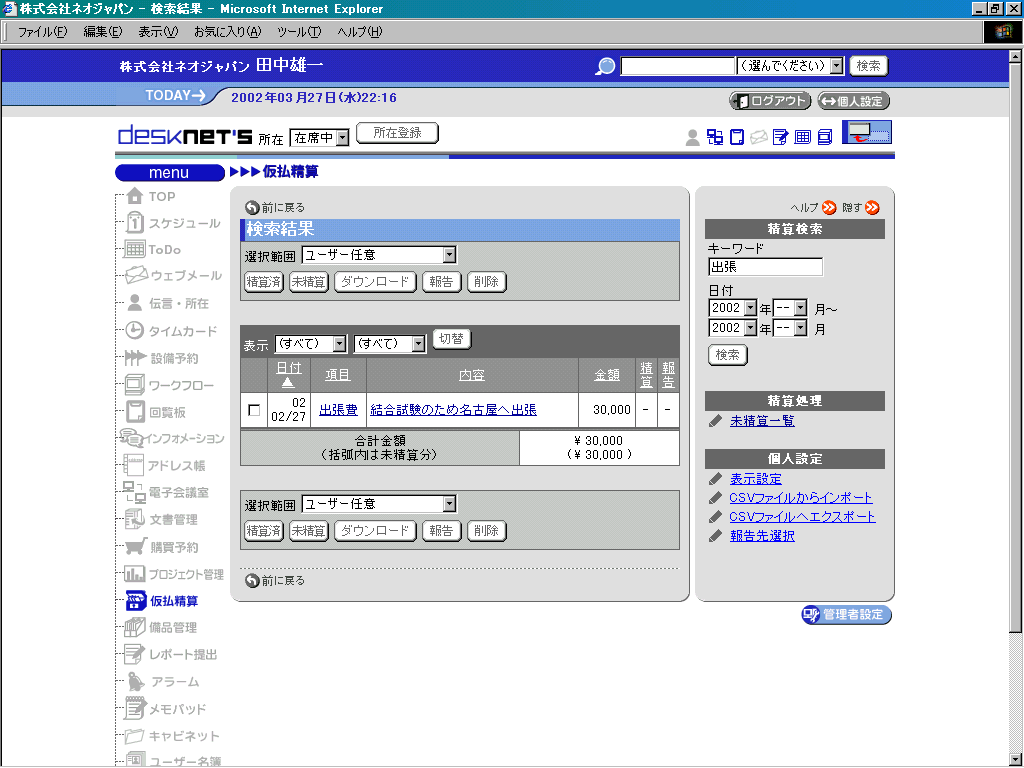Image resolution: width=1024 pixels, height=768 pixels.
Task: Click the window switch icon beside the top icon row
Action: click(866, 132)
